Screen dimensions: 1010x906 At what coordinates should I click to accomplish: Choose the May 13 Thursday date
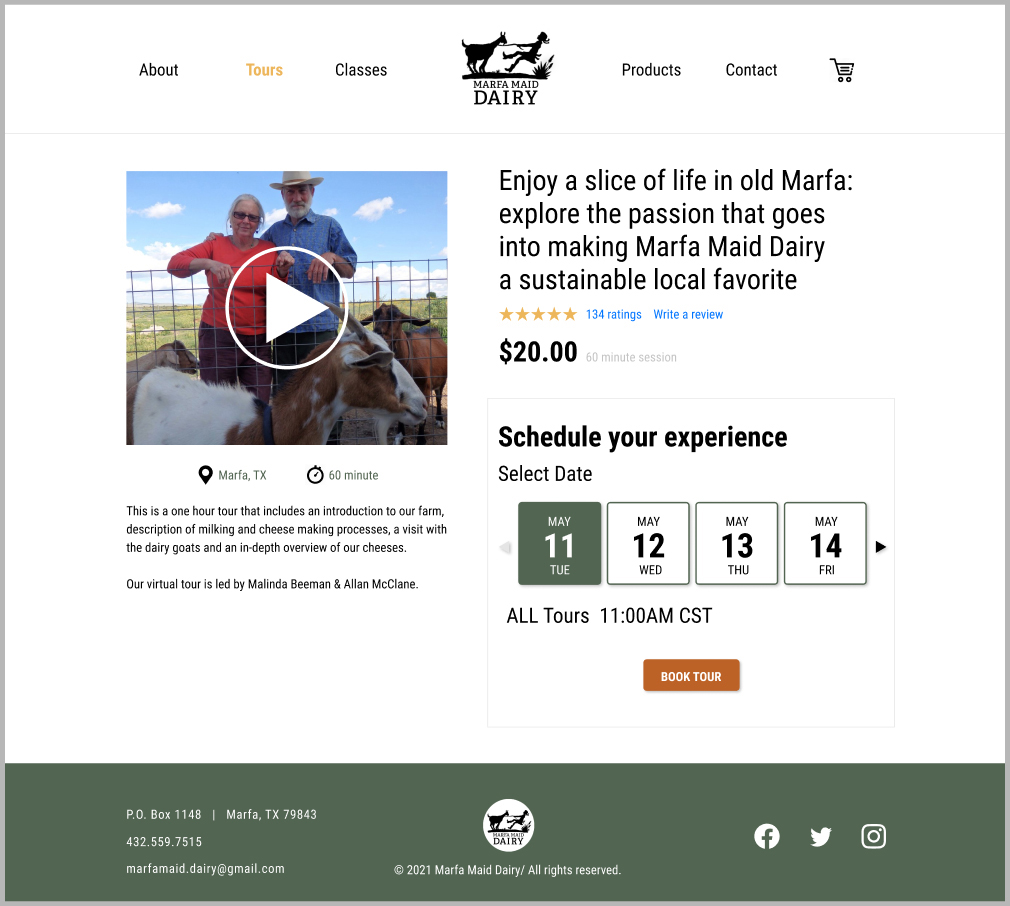pyautogui.click(x=737, y=543)
